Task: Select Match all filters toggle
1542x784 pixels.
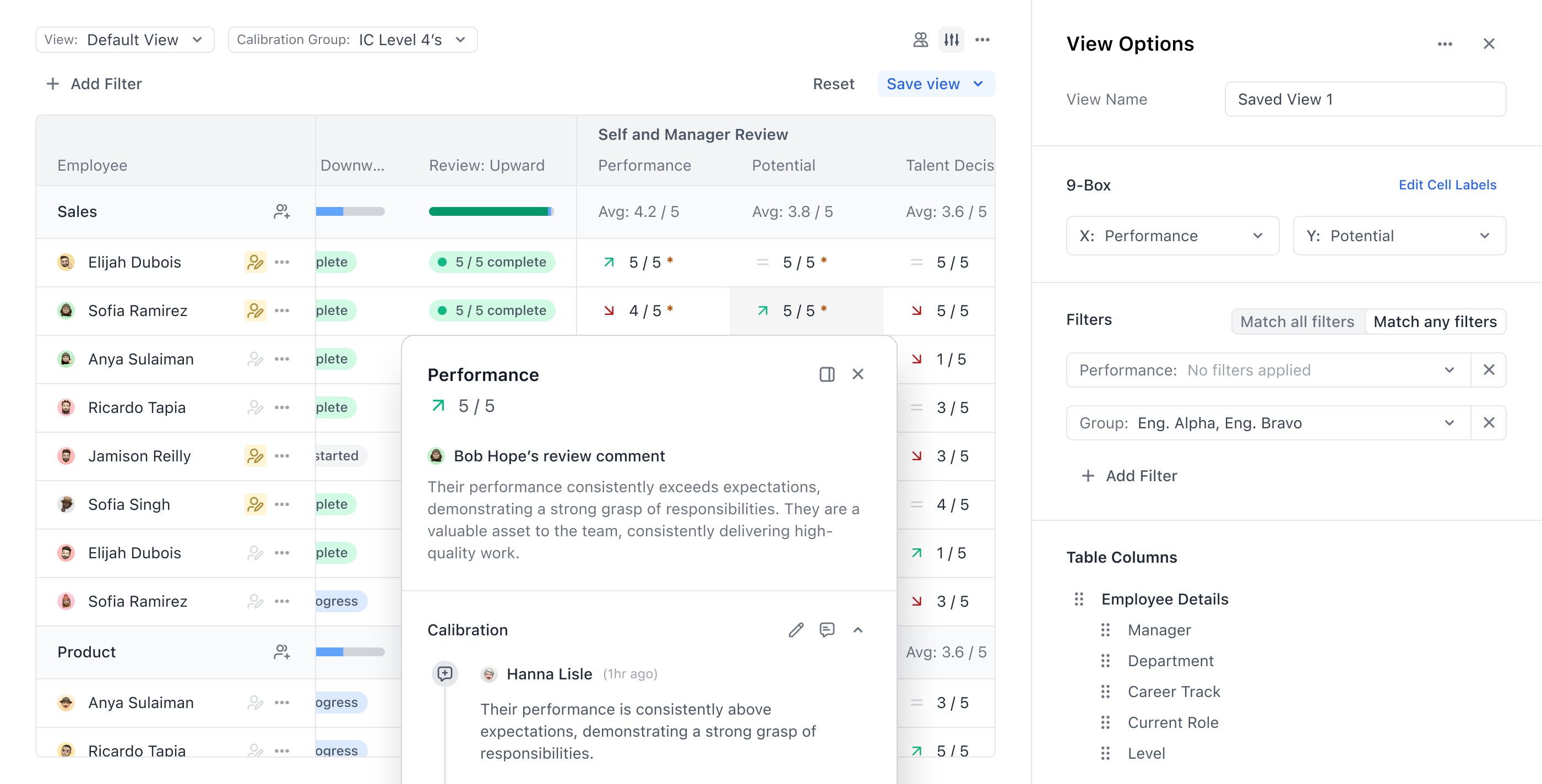Action: pos(1296,322)
